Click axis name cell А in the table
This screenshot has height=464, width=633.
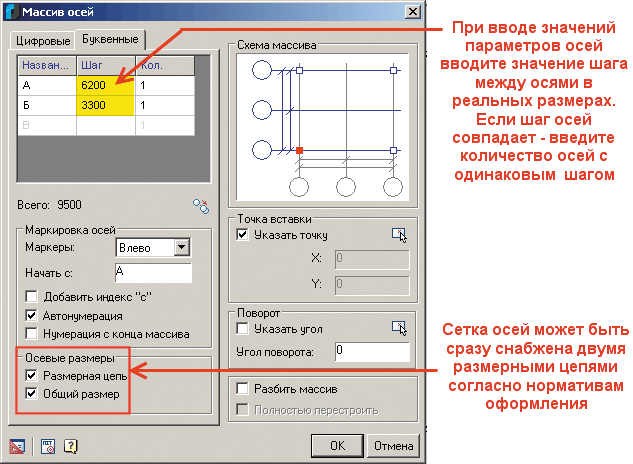(47, 85)
